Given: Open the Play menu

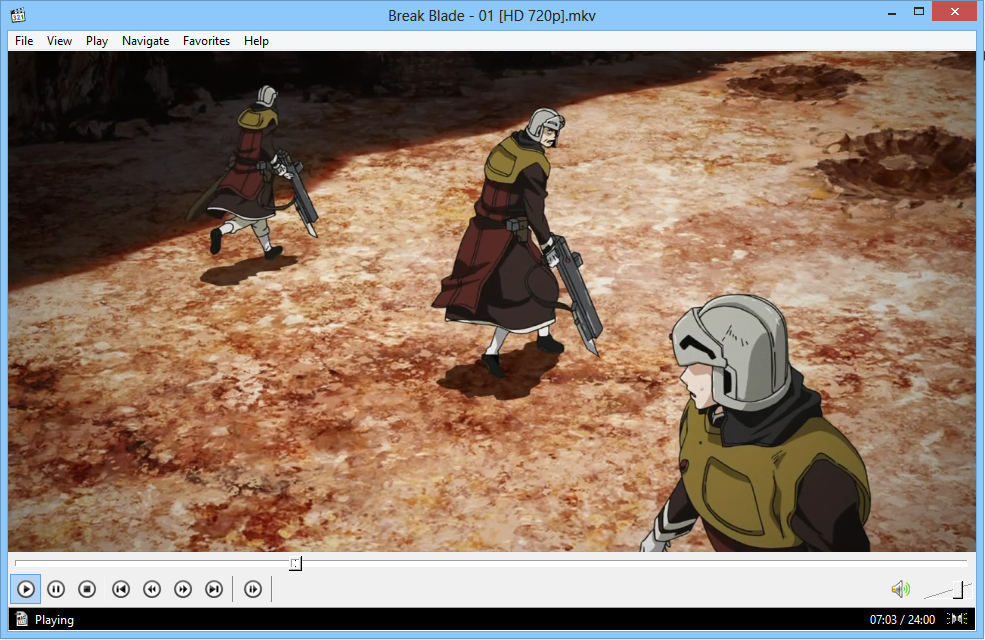Looking at the screenshot, I should coord(97,41).
